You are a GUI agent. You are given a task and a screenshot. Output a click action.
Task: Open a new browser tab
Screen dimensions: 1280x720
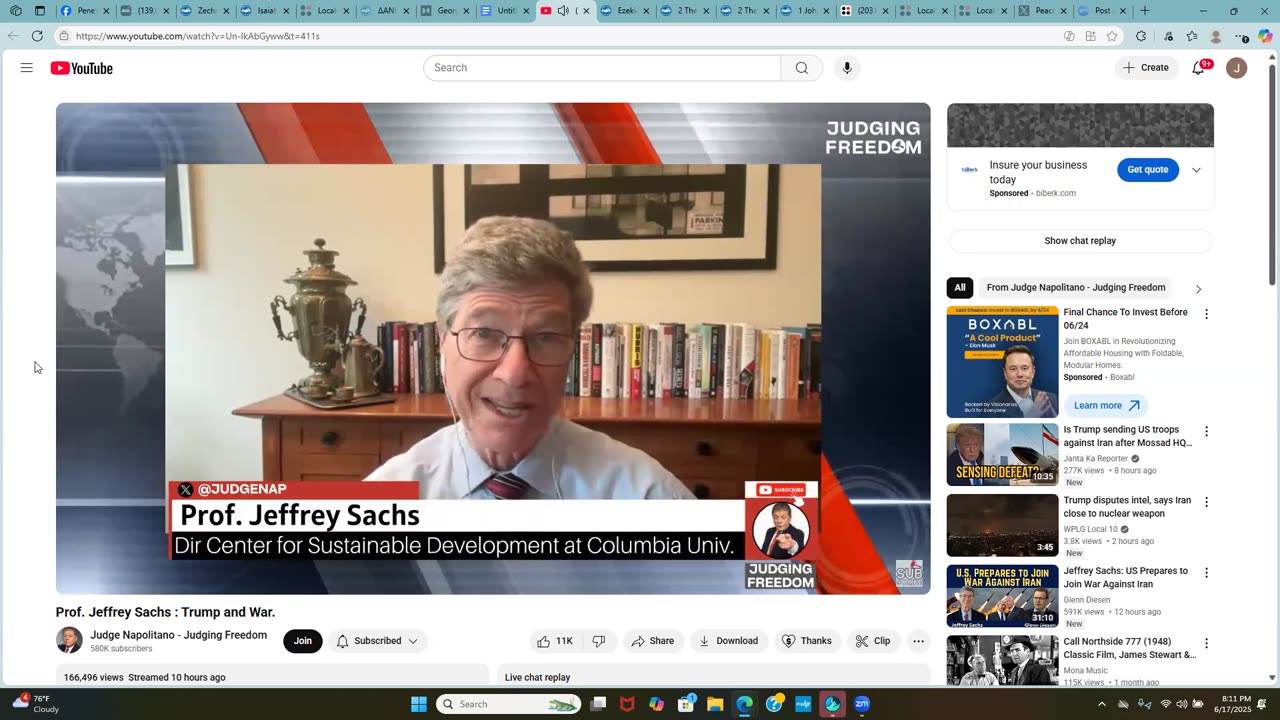1145,11
